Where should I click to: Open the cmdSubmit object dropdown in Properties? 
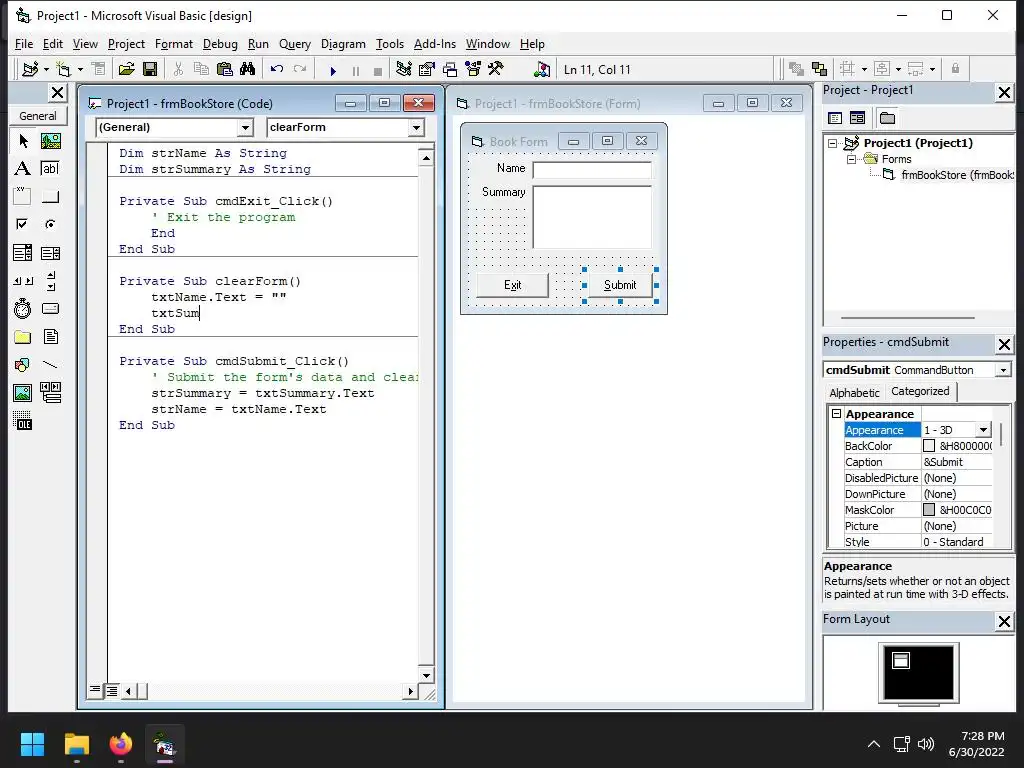pyautogui.click(x=1003, y=370)
